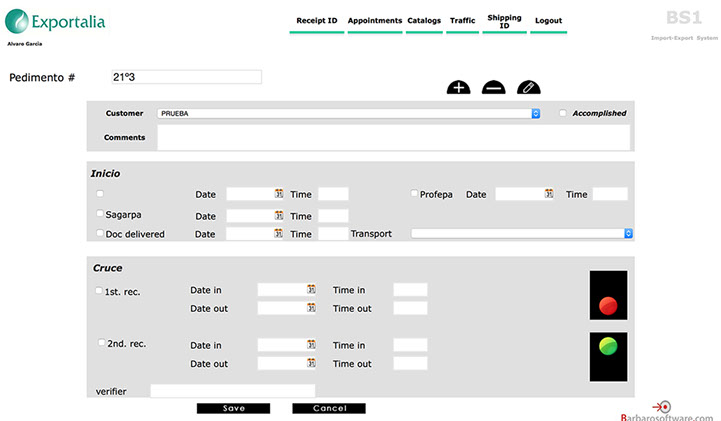The image size is (721, 421).
Task: Open the Customer dropdown showing PRUEBA
Action: [349, 114]
